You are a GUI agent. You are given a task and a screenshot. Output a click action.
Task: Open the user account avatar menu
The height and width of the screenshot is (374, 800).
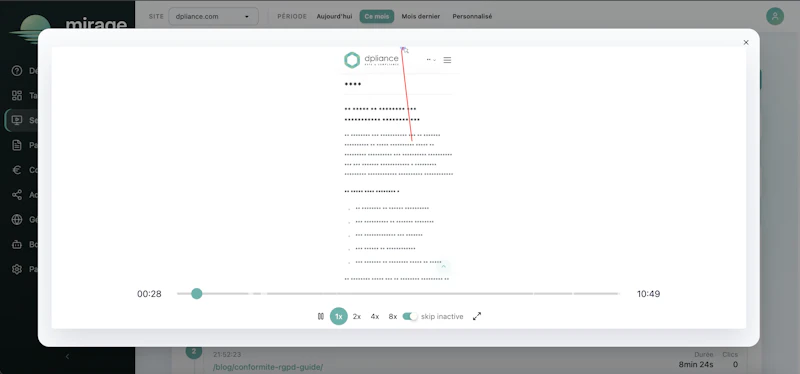point(774,16)
